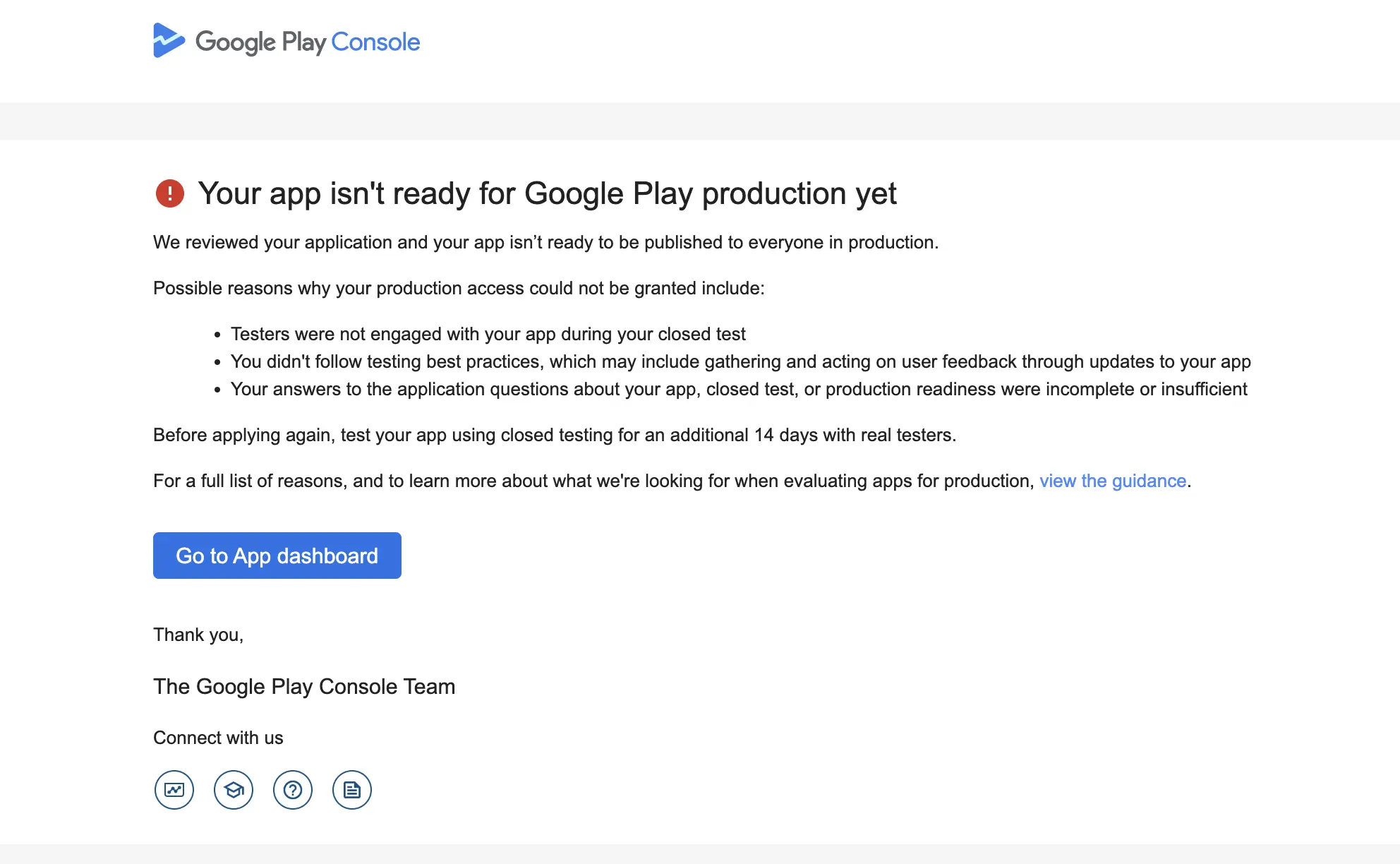This screenshot has width=1400, height=864.
Task: Follow the 'view the guidance' link
Action: [1112, 481]
